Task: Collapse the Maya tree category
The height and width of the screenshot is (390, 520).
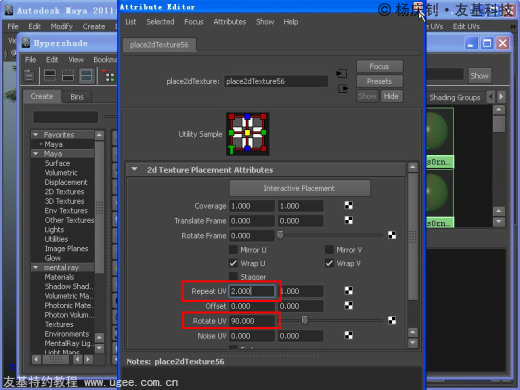Action: click(x=36, y=154)
